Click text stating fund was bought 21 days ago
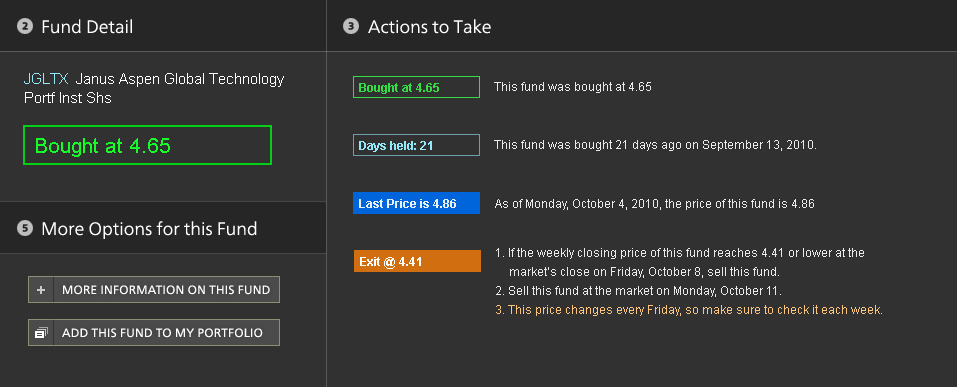 pyautogui.click(x=655, y=145)
